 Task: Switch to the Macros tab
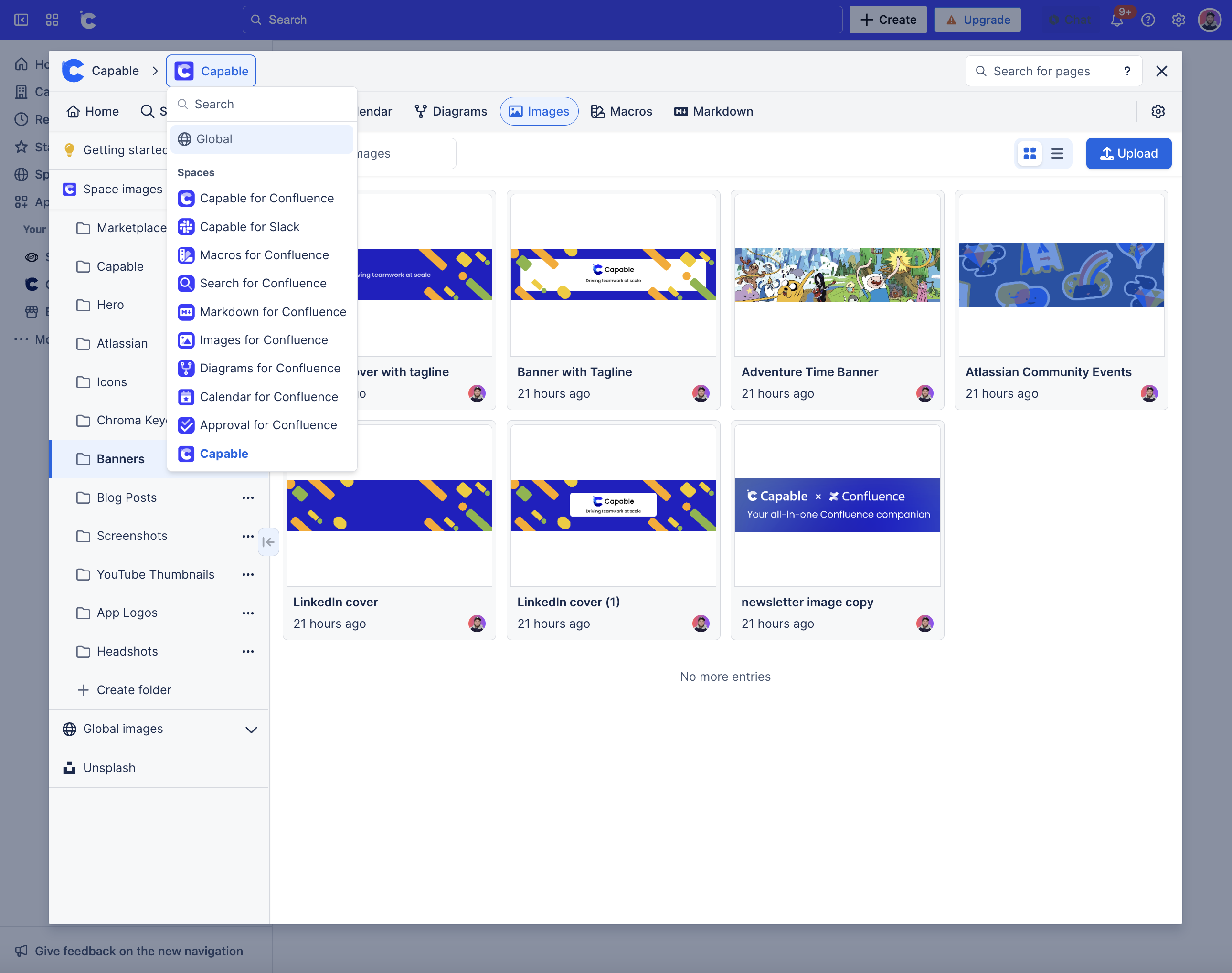coord(622,111)
